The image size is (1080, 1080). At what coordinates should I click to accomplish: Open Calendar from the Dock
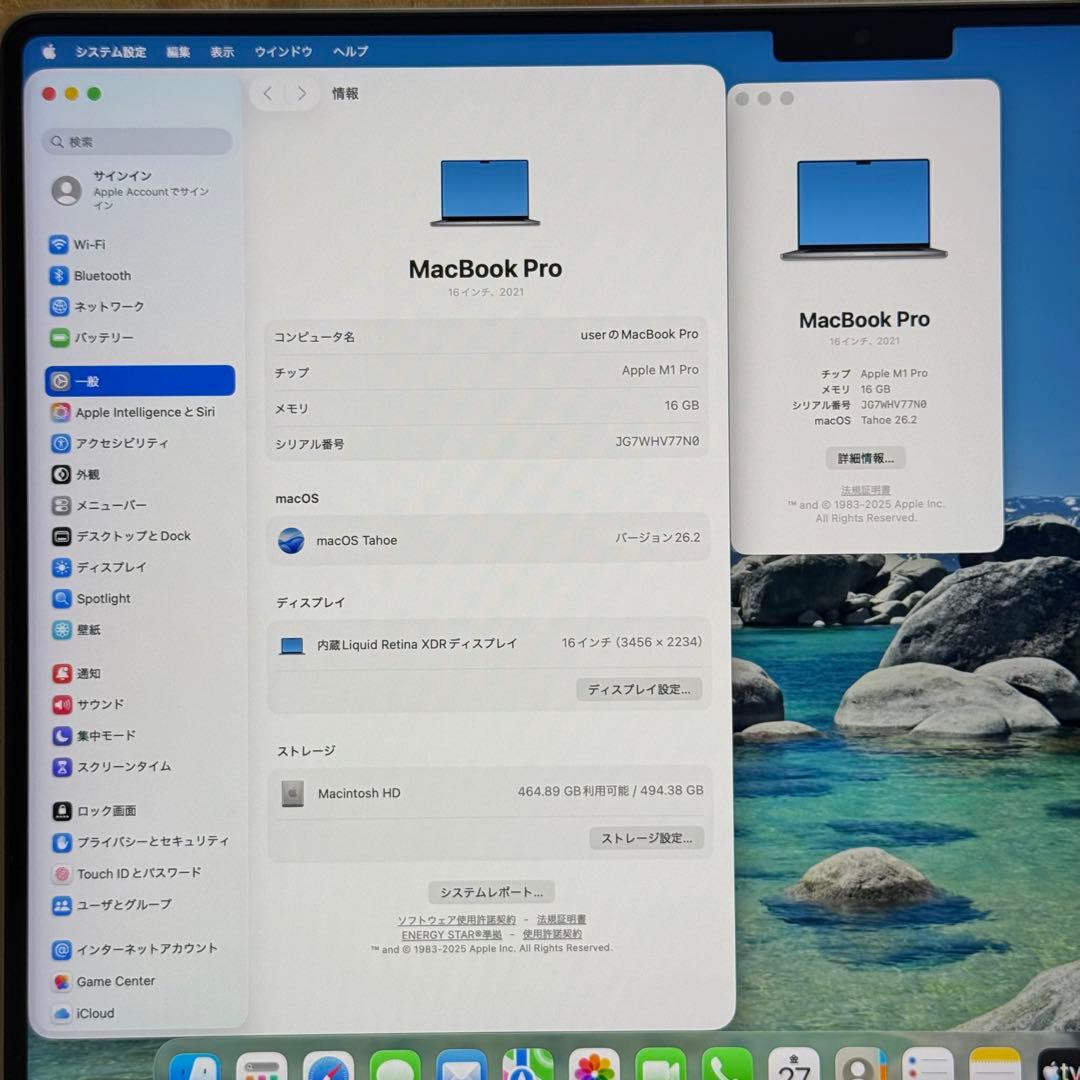coord(793,1065)
